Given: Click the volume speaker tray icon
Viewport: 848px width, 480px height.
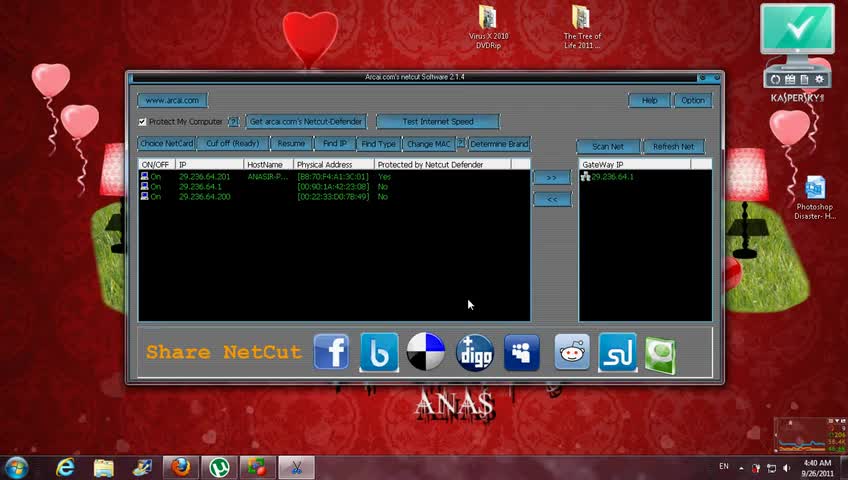Looking at the screenshot, I should point(787,468).
